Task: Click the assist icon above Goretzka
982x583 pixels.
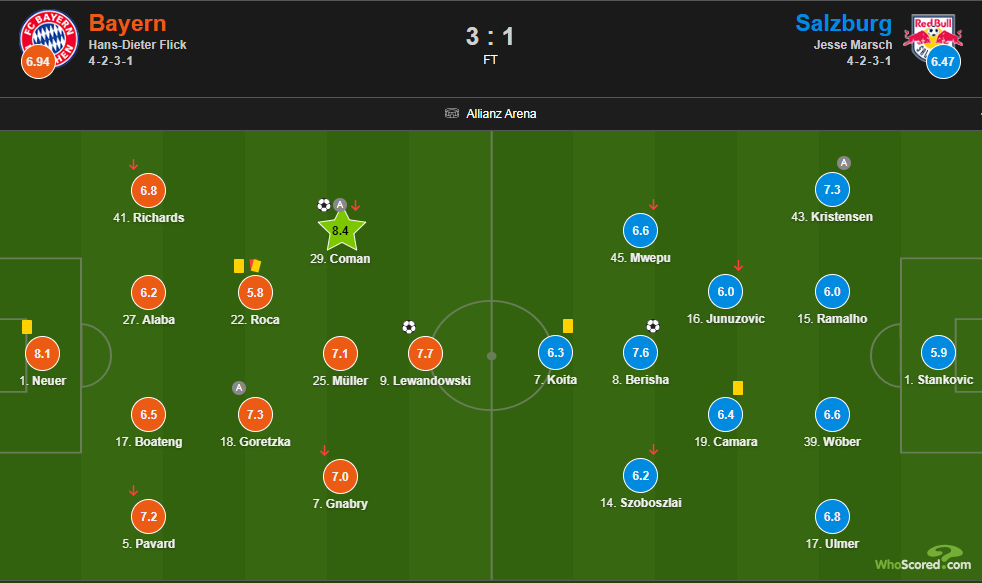Action: coord(238,388)
